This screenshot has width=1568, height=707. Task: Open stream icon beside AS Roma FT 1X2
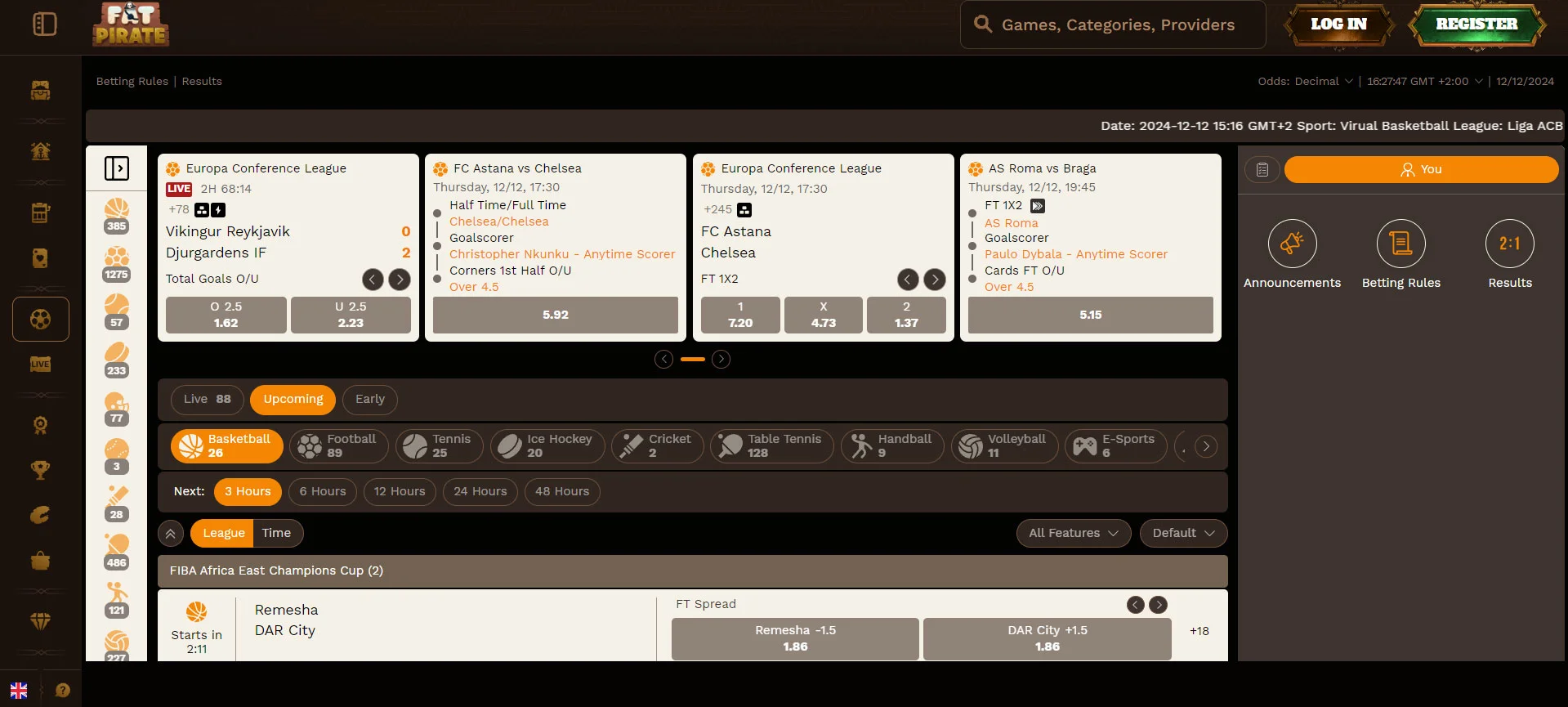click(1038, 206)
